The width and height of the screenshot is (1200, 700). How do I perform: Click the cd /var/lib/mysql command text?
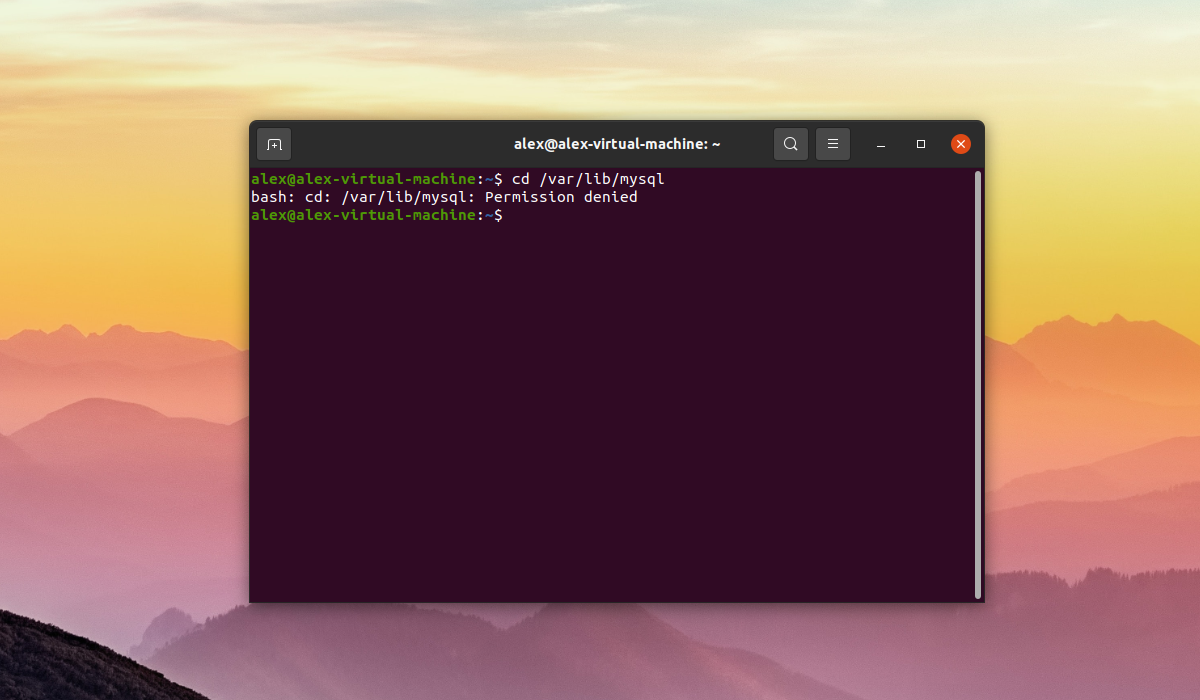click(588, 179)
